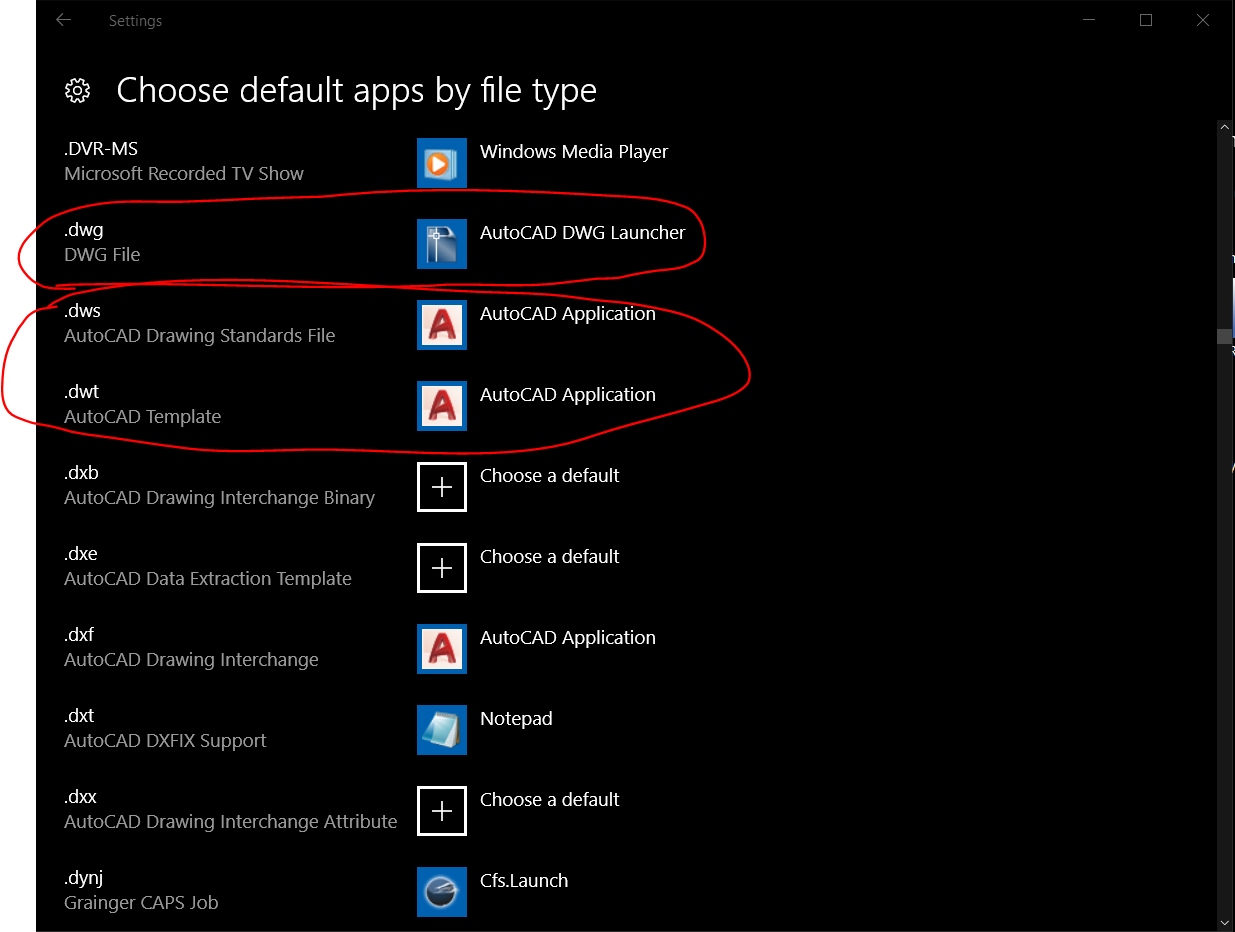
Task: Click the plus icon for .dxe default
Action: [441, 568]
